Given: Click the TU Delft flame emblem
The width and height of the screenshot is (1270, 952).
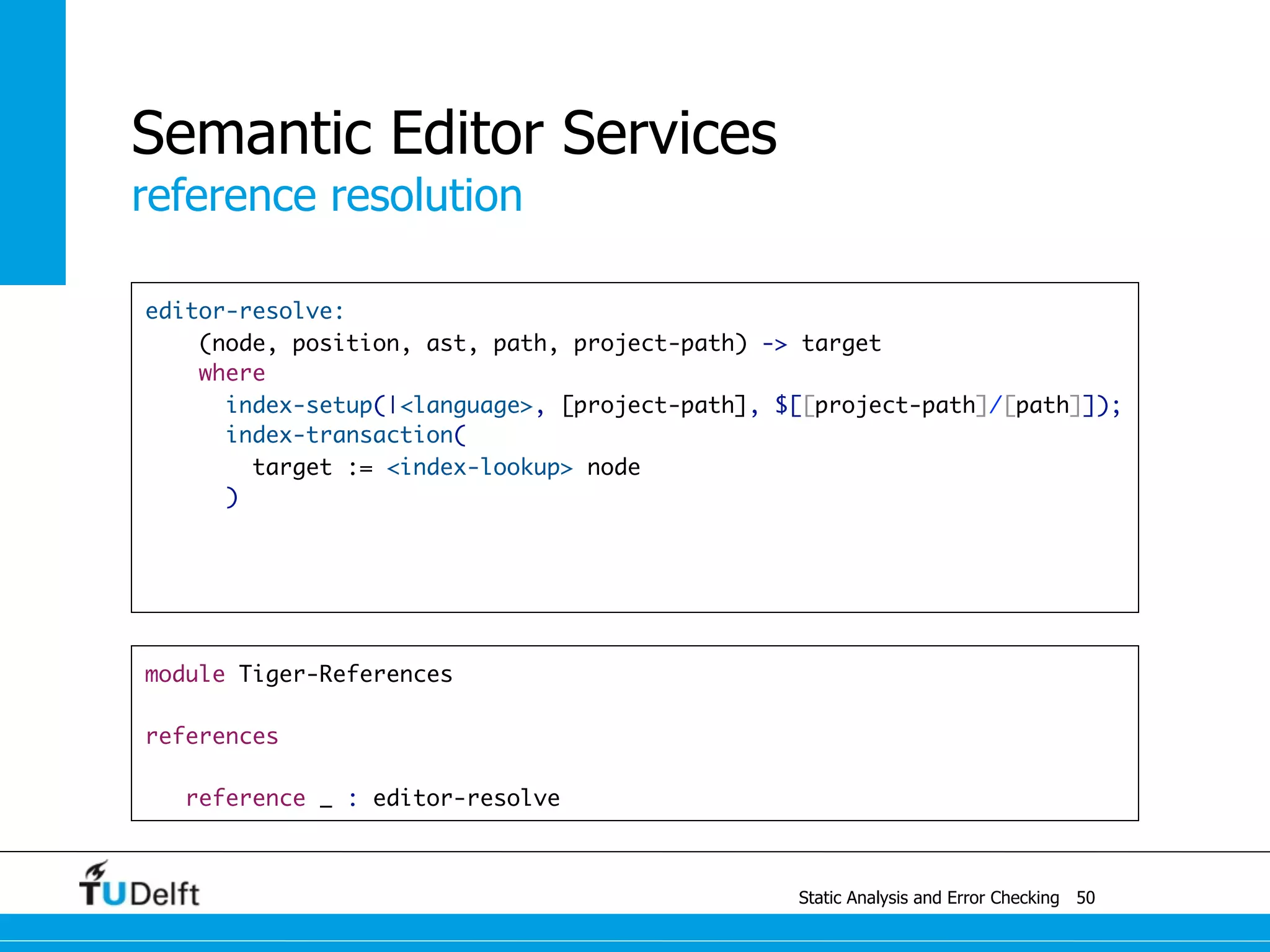Looking at the screenshot, I should 98,870.
